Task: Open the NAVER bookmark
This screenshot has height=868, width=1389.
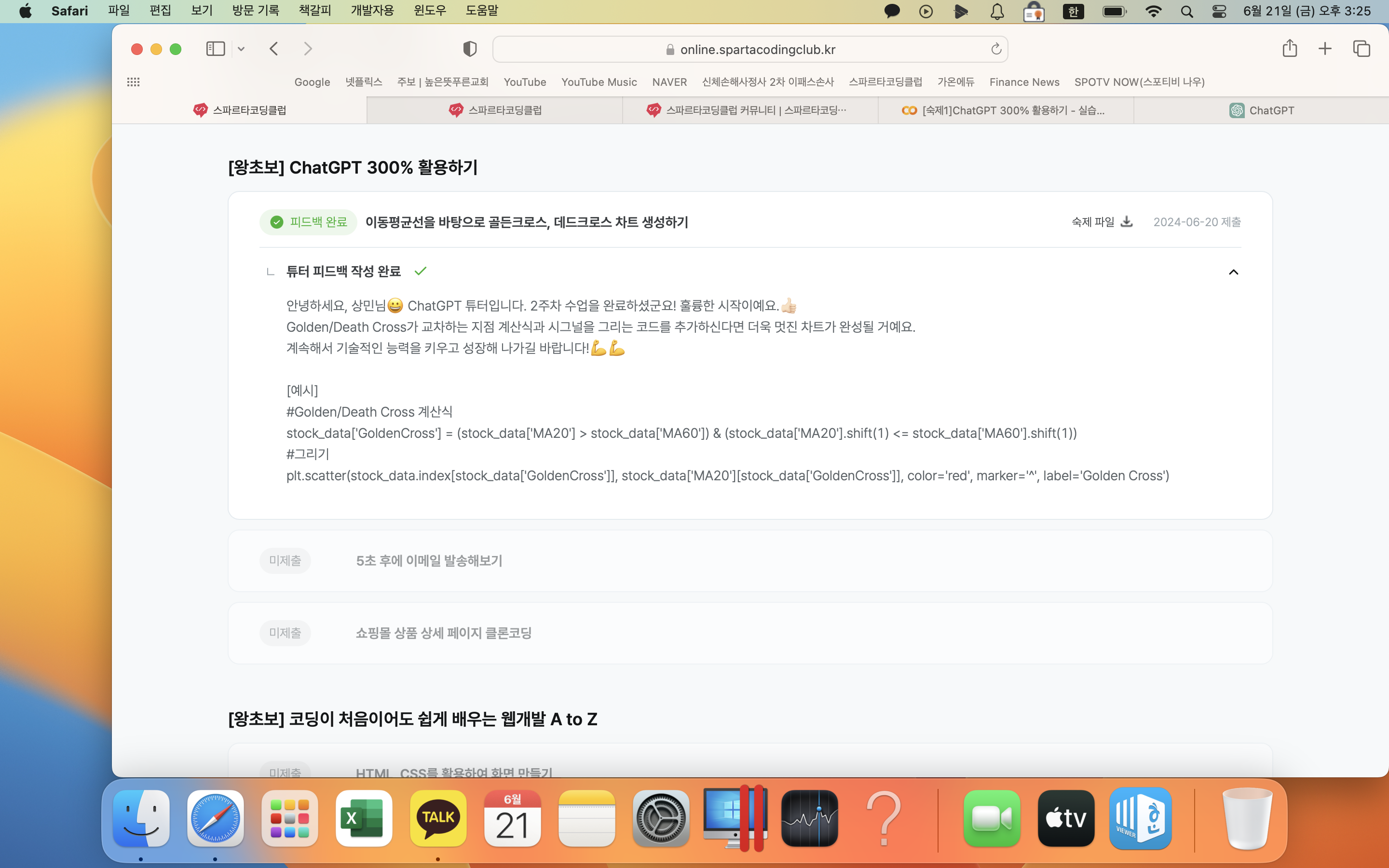Action: point(669,82)
